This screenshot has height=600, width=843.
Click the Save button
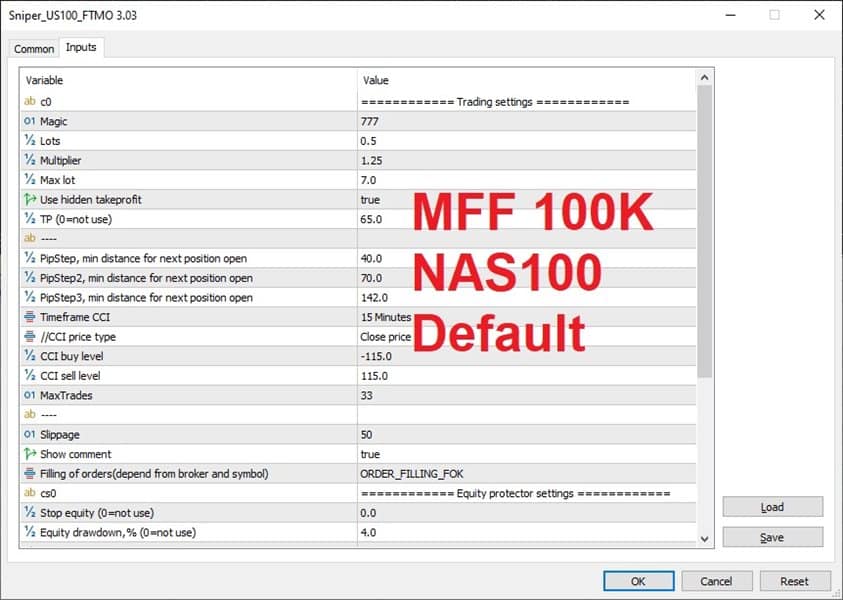(x=773, y=537)
